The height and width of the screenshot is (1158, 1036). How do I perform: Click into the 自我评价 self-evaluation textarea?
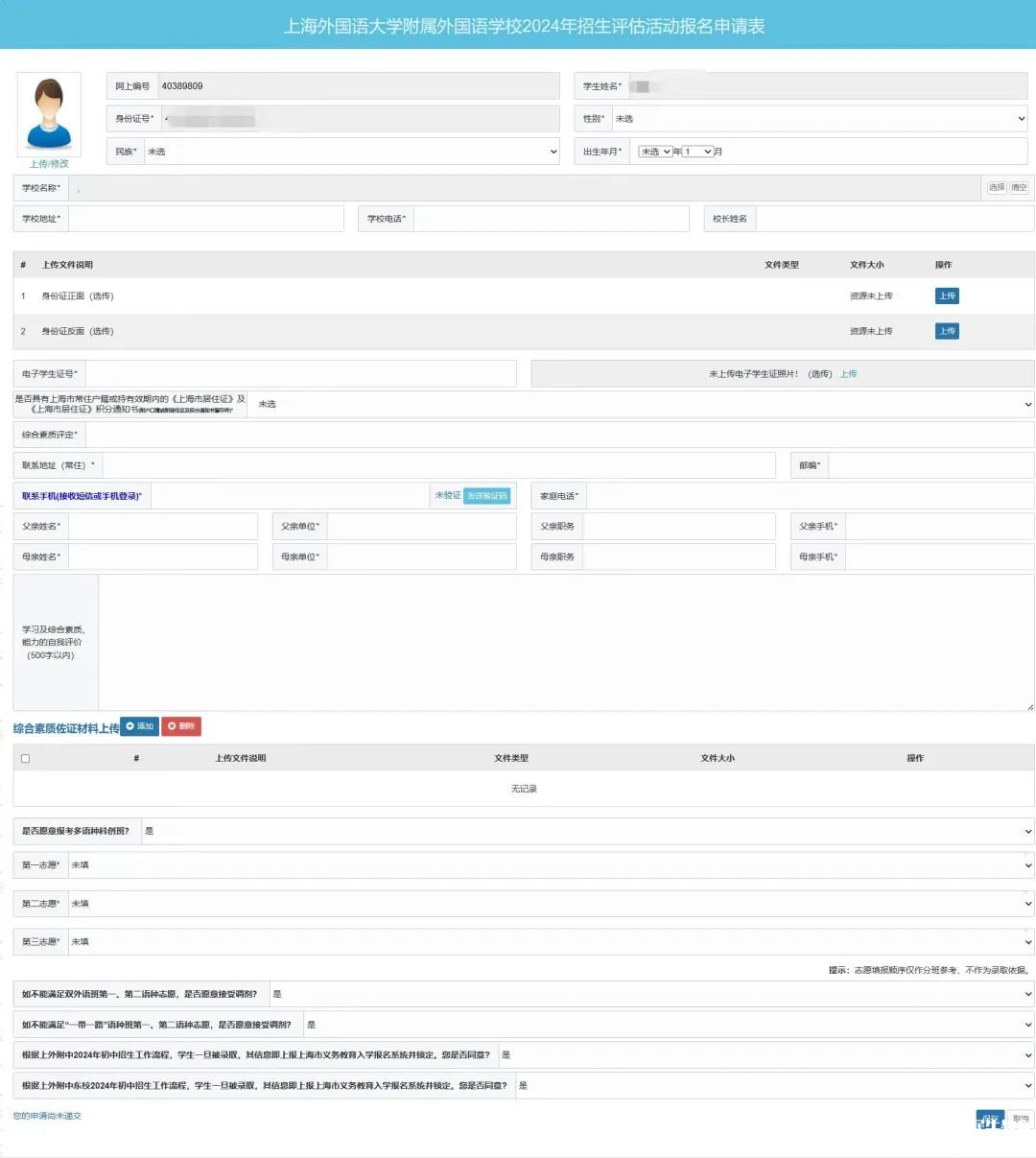coord(567,643)
